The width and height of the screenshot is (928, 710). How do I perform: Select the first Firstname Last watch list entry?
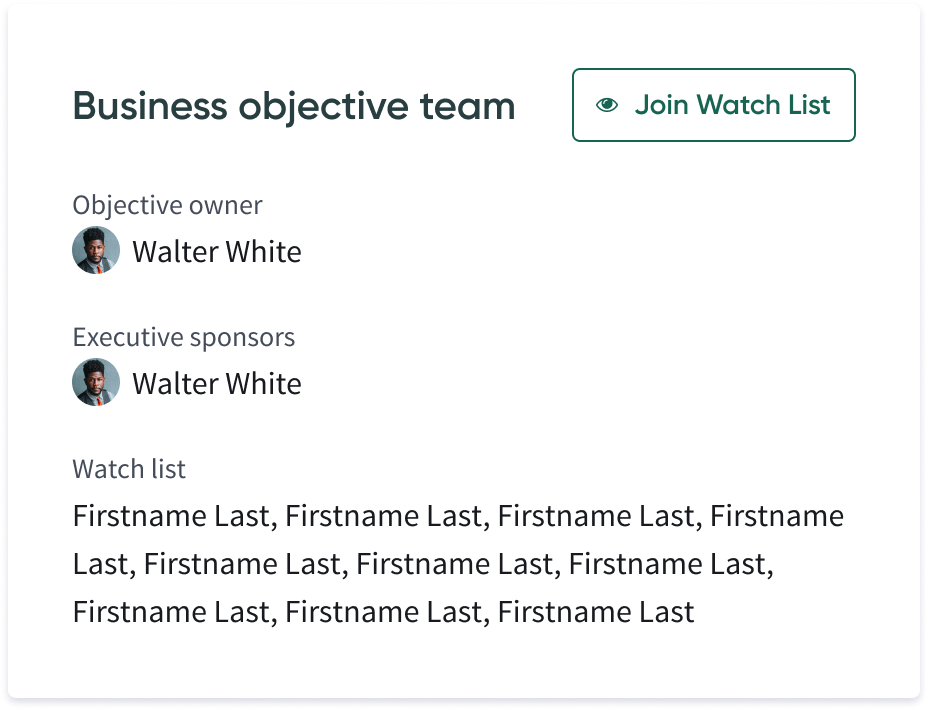pos(172,515)
